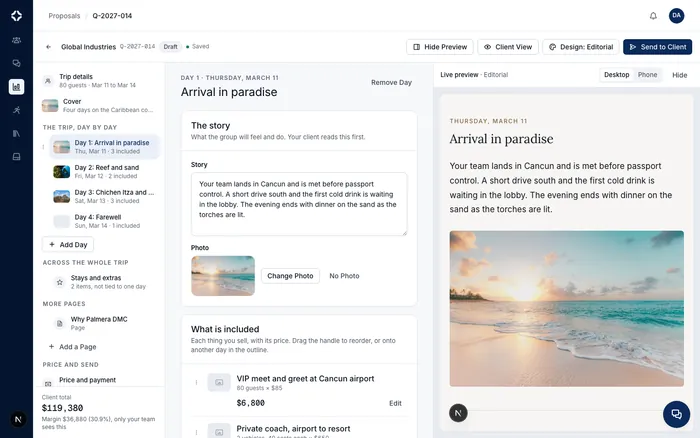700x438 pixels.
Task: Click the $6,800 price value
Action: (x=250, y=403)
